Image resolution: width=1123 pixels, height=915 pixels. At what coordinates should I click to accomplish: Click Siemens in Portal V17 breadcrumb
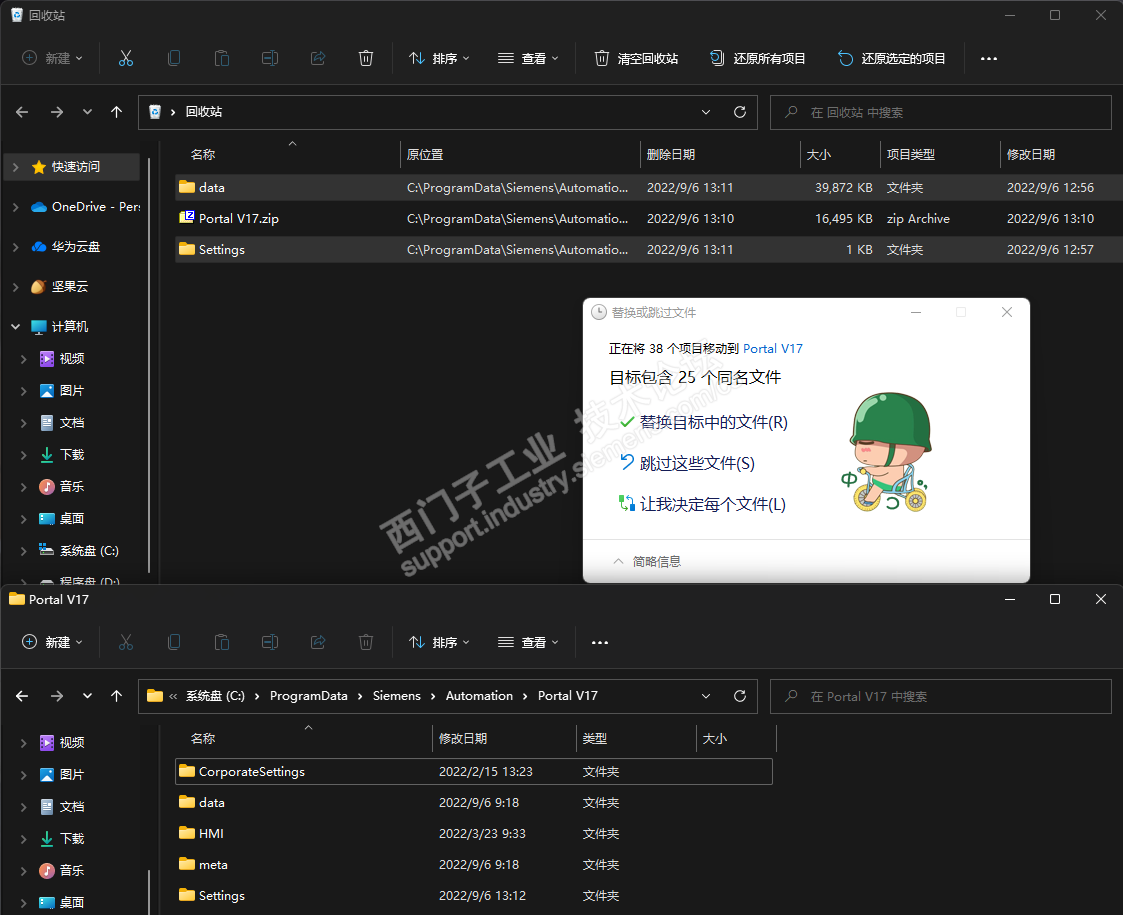[397, 696]
